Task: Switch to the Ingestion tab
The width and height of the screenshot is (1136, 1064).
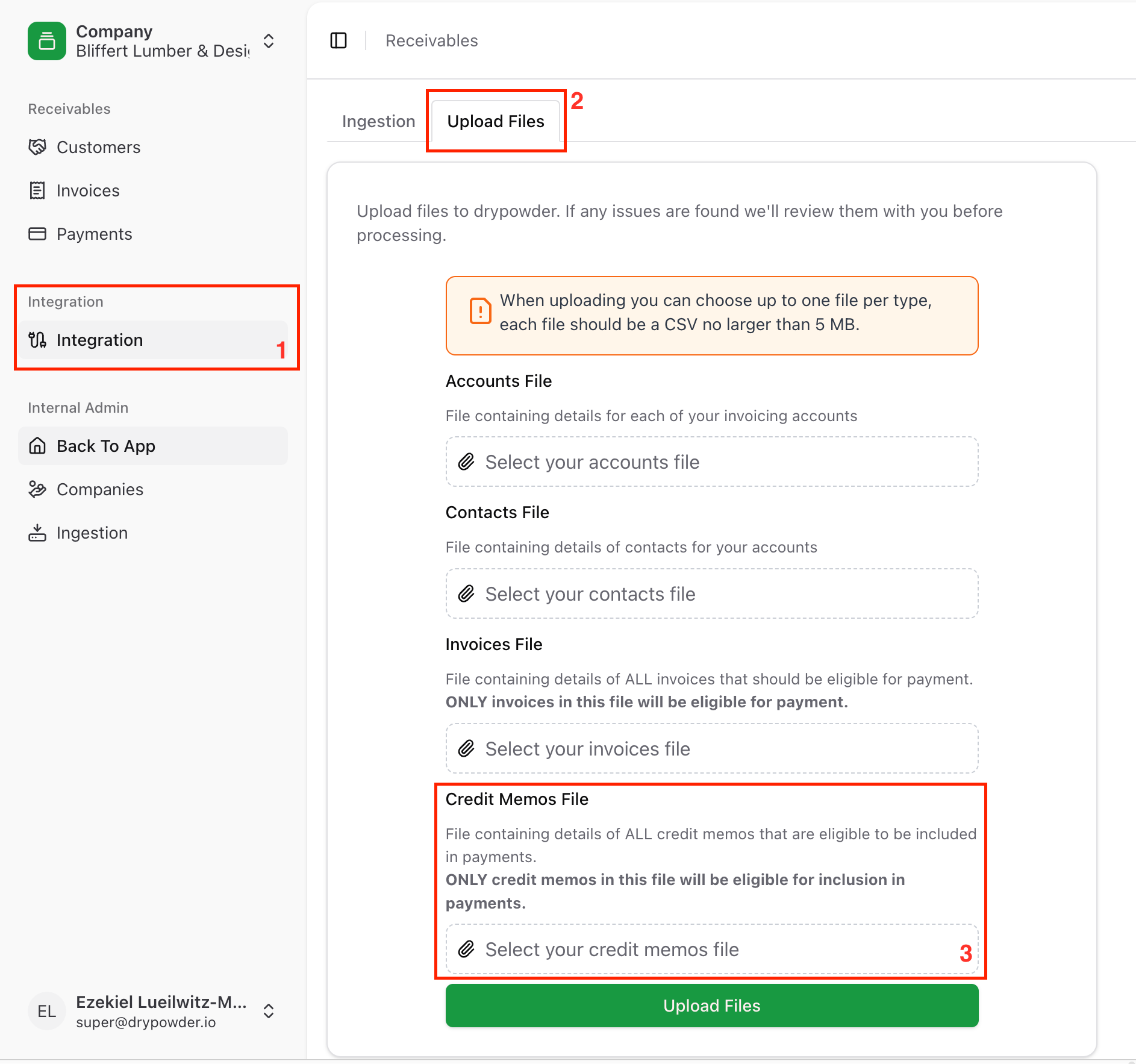Action: (x=378, y=121)
